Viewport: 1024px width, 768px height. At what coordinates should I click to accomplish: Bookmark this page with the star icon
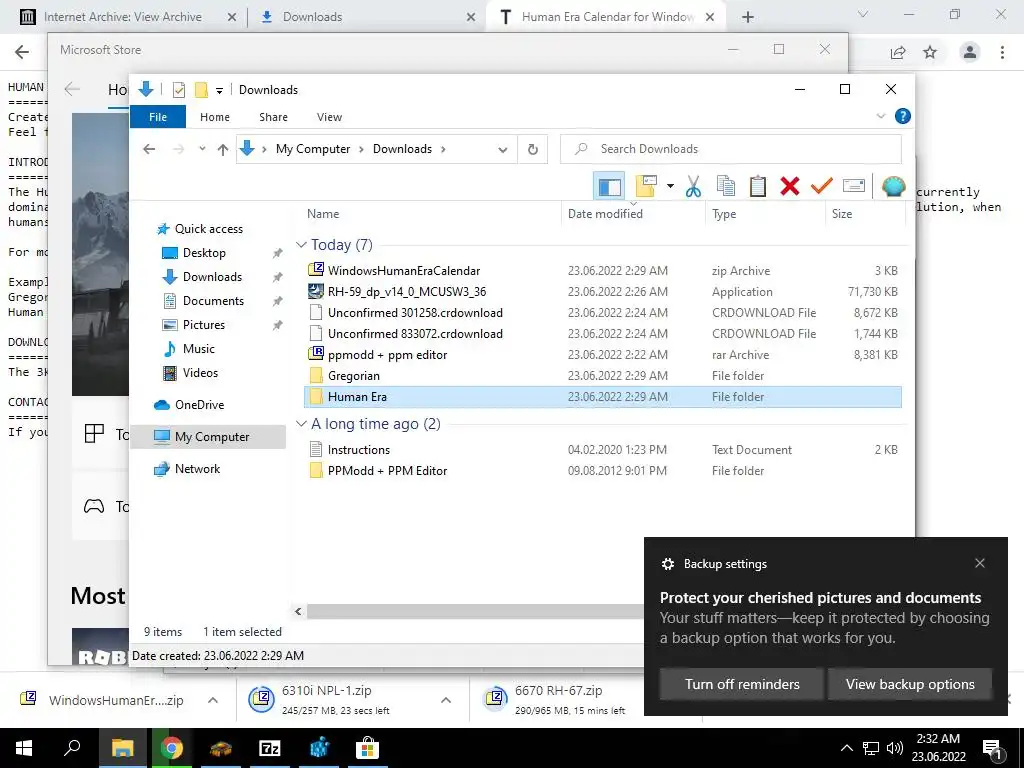[x=930, y=52]
